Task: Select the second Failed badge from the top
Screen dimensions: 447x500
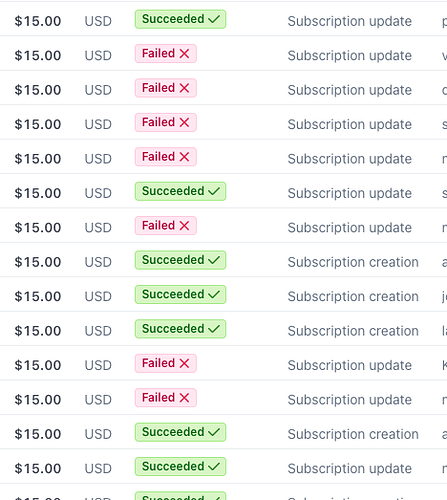Action: (166, 88)
